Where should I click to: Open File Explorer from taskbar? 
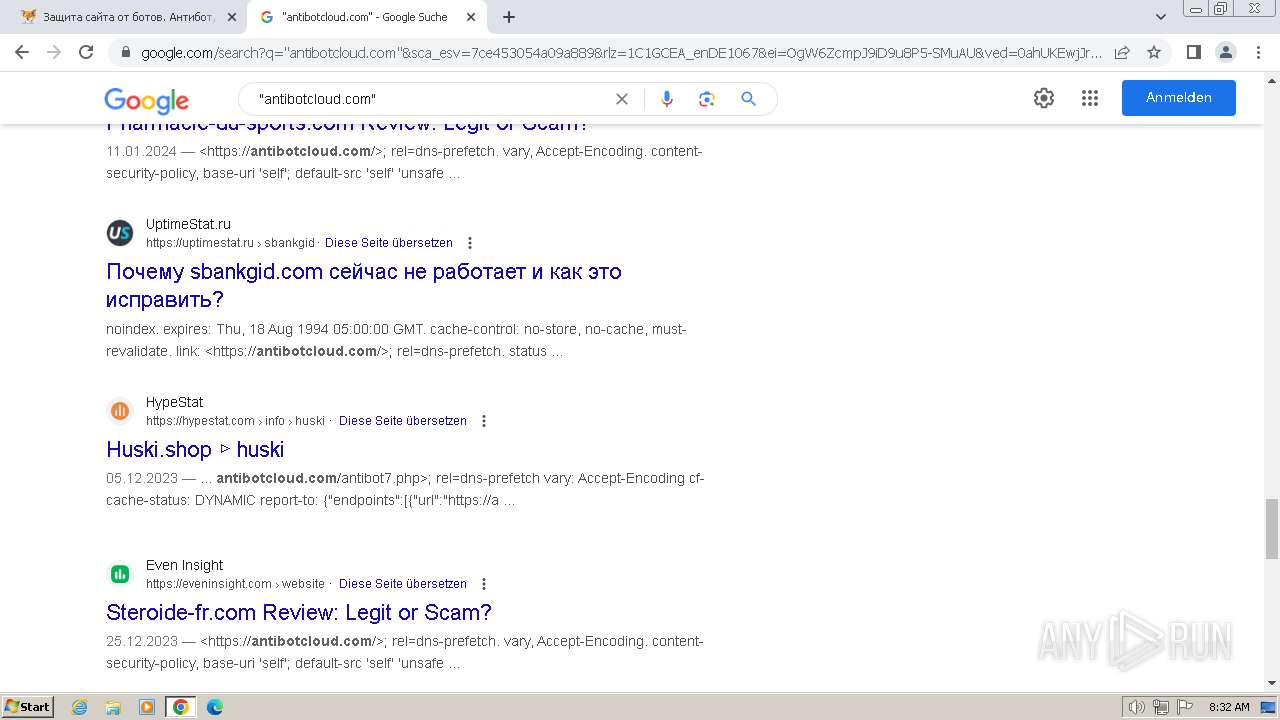(113, 707)
